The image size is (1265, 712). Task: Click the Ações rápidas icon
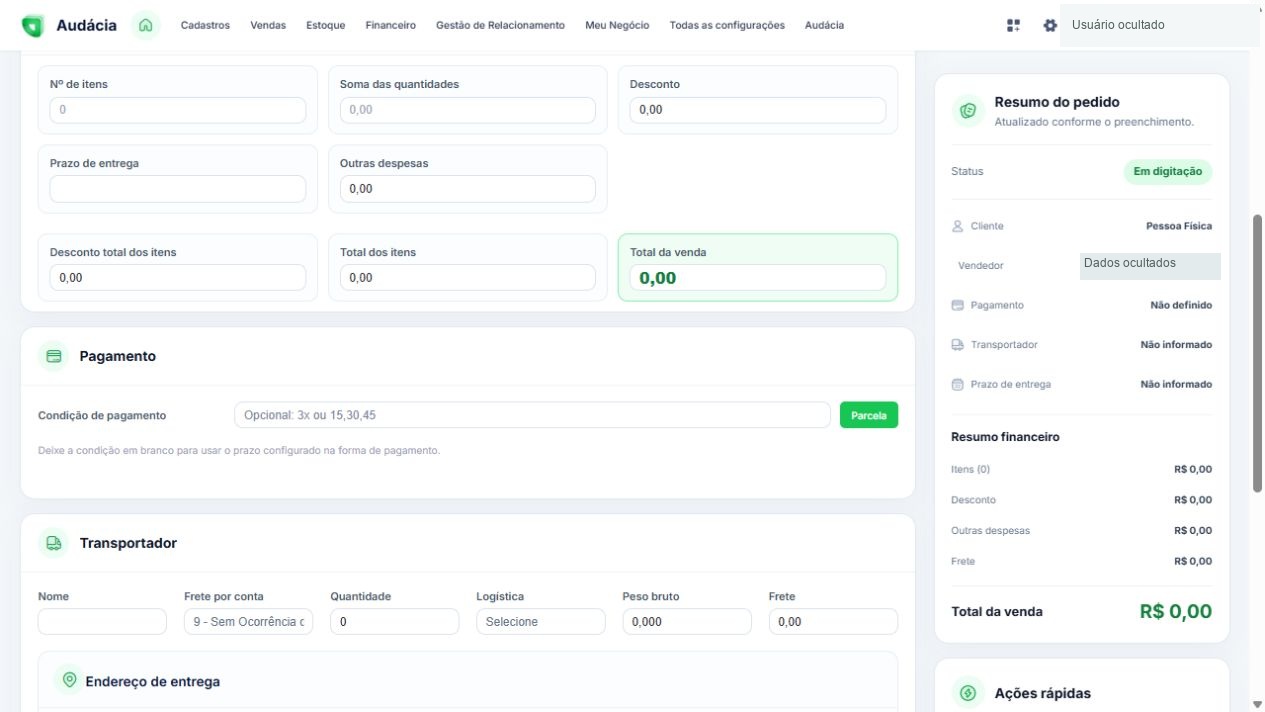coord(967,692)
